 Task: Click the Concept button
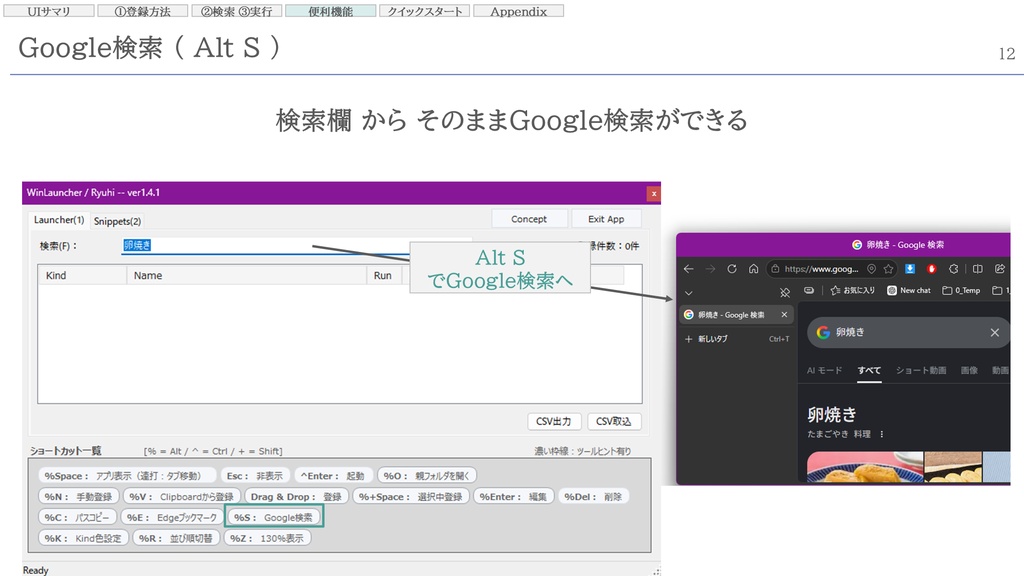click(529, 219)
